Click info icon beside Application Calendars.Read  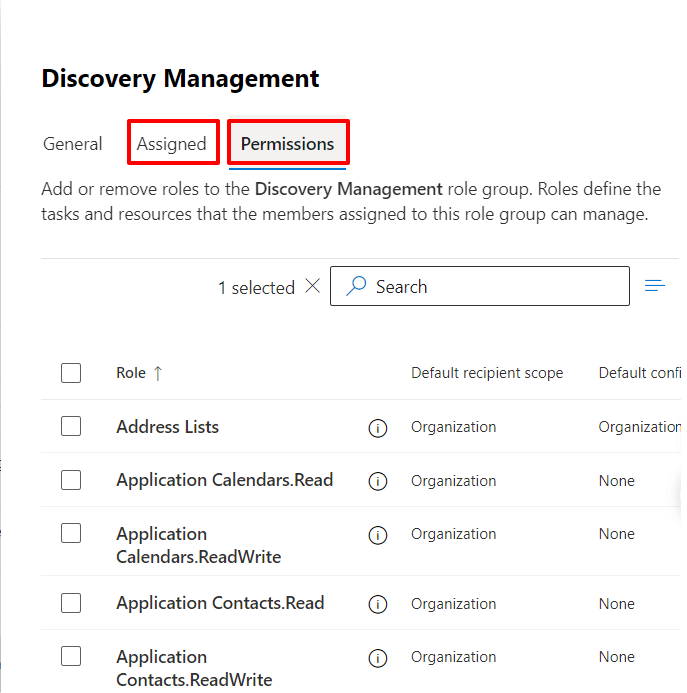(378, 481)
